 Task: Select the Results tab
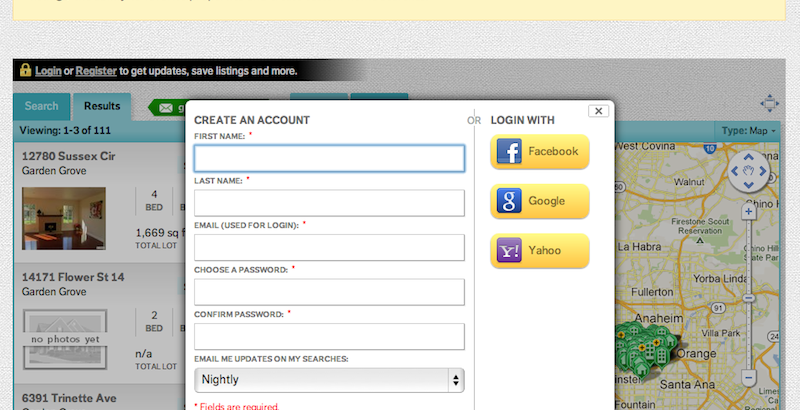tap(102, 106)
